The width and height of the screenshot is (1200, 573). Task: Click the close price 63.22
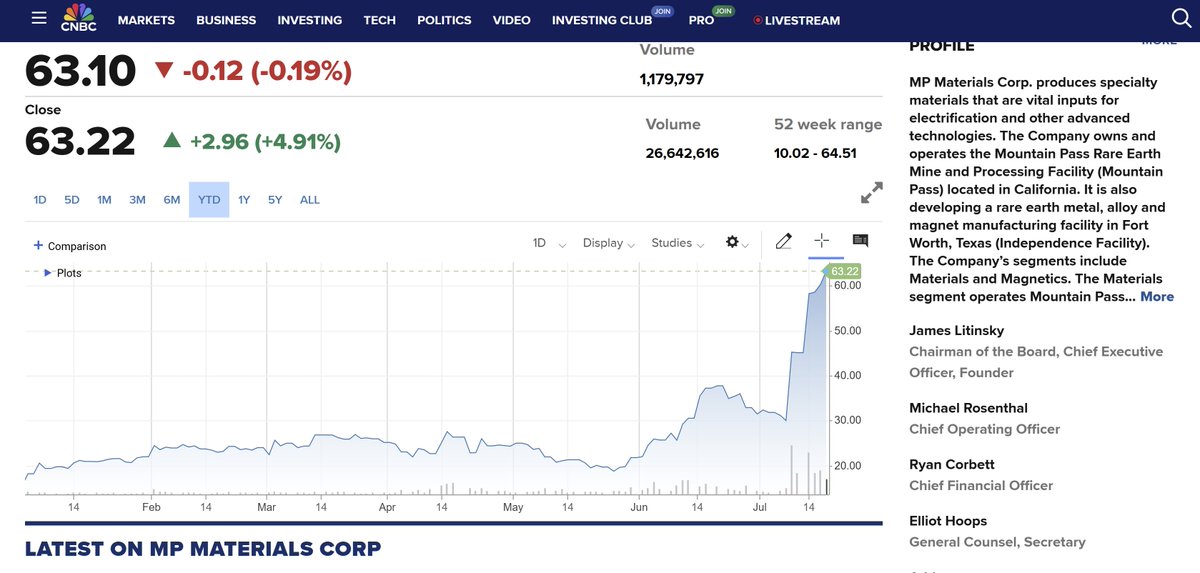tap(80, 141)
